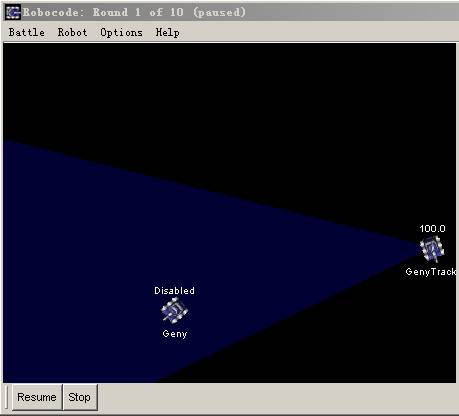Click the Geny name label
The height and width of the screenshot is (416, 459).
(x=175, y=334)
